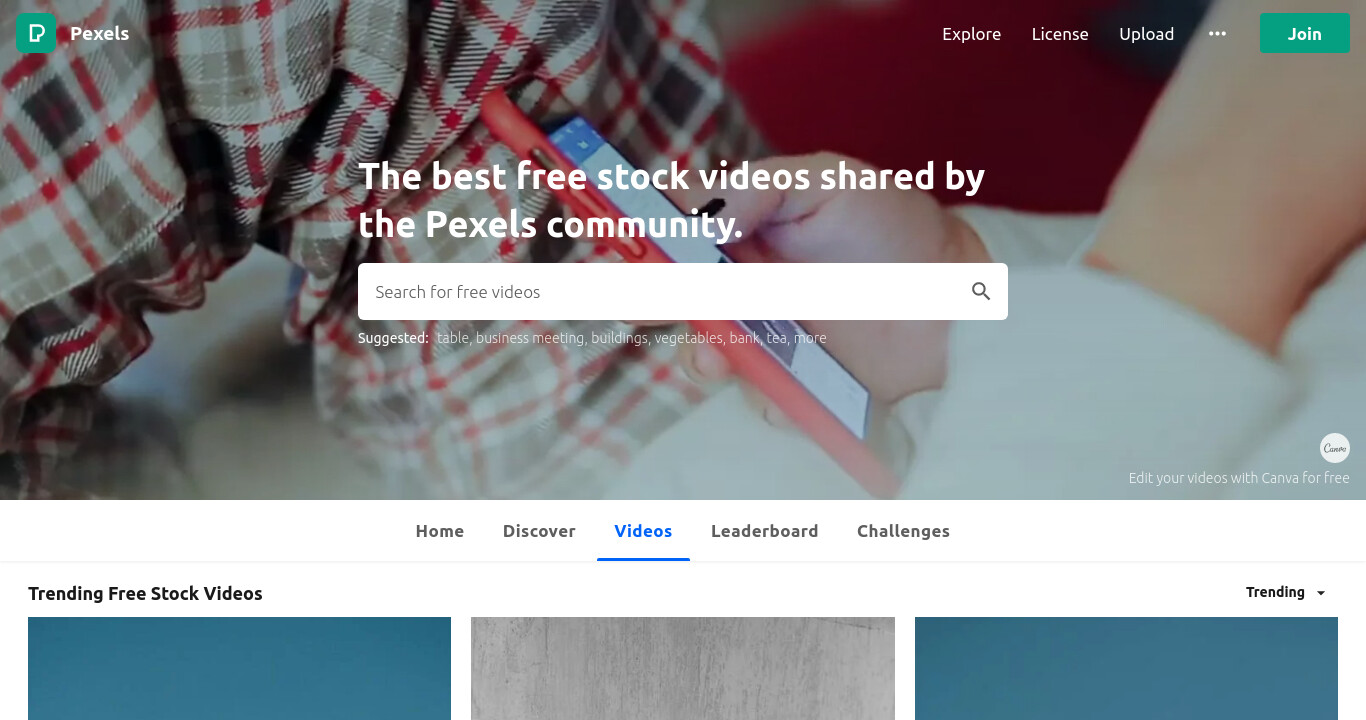Open the three-dots more menu

[1217, 33]
